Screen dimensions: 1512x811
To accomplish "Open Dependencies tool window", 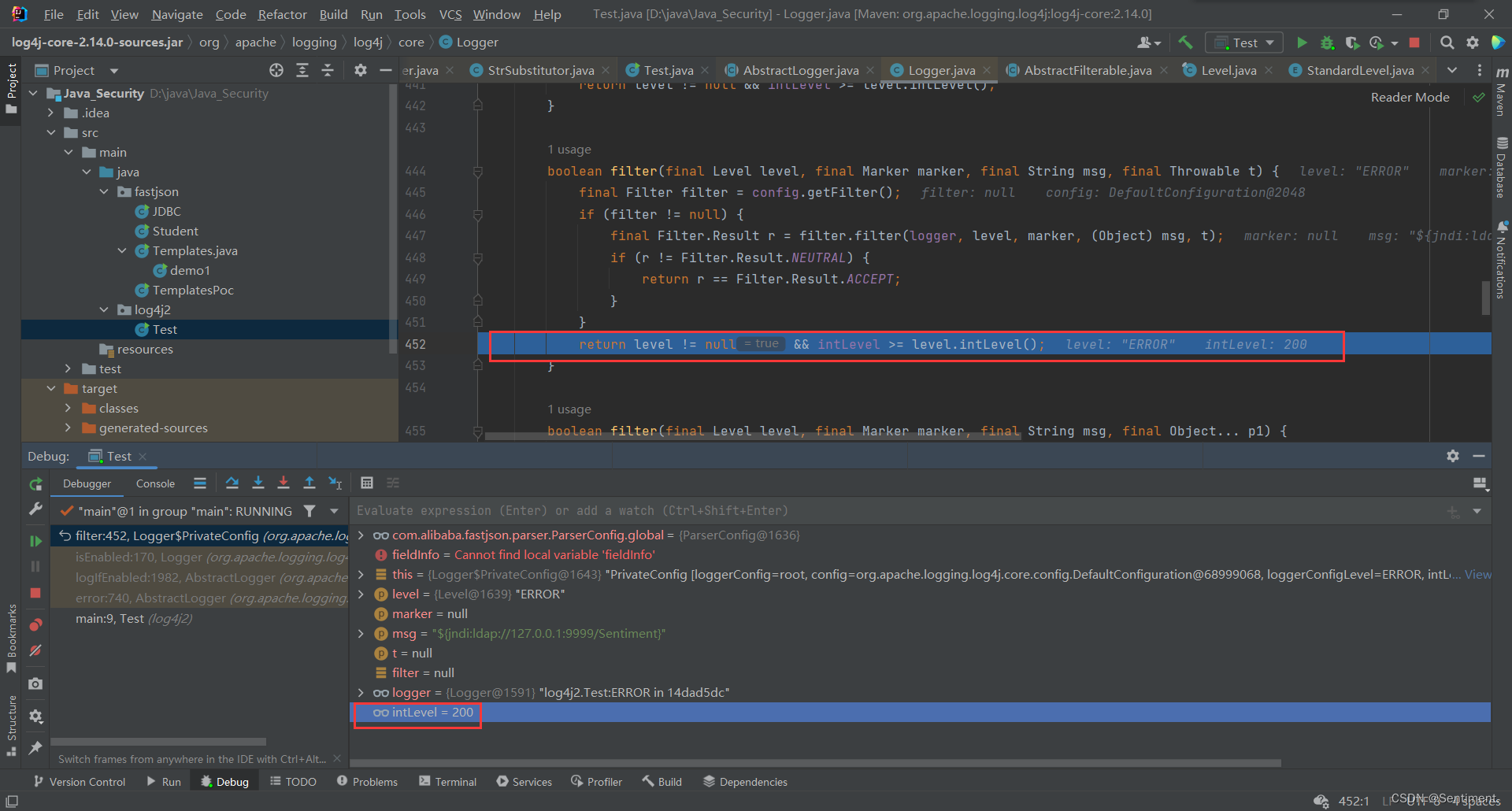I will pos(745,781).
